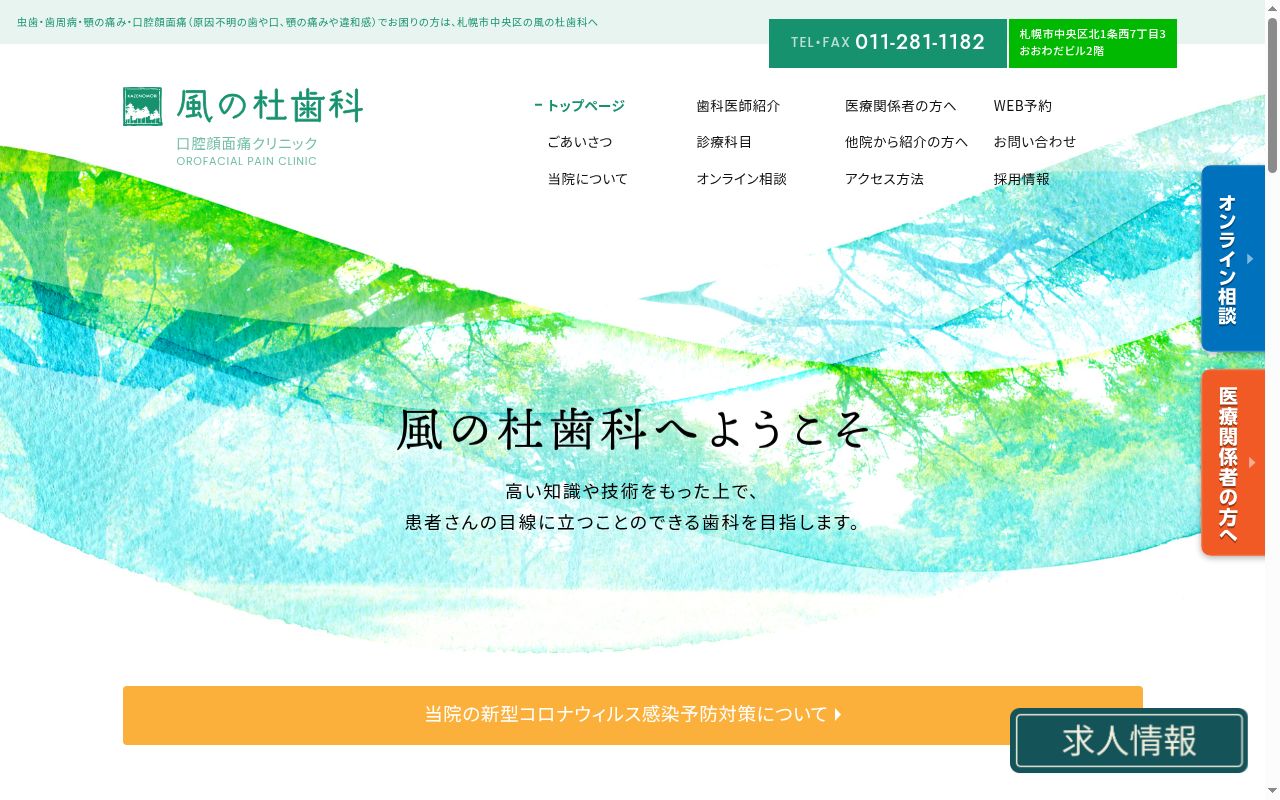This screenshot has width=1280, height=800.
Task: Click the TEL·FAX 011-281-1182 button
Action: (888, 43)
